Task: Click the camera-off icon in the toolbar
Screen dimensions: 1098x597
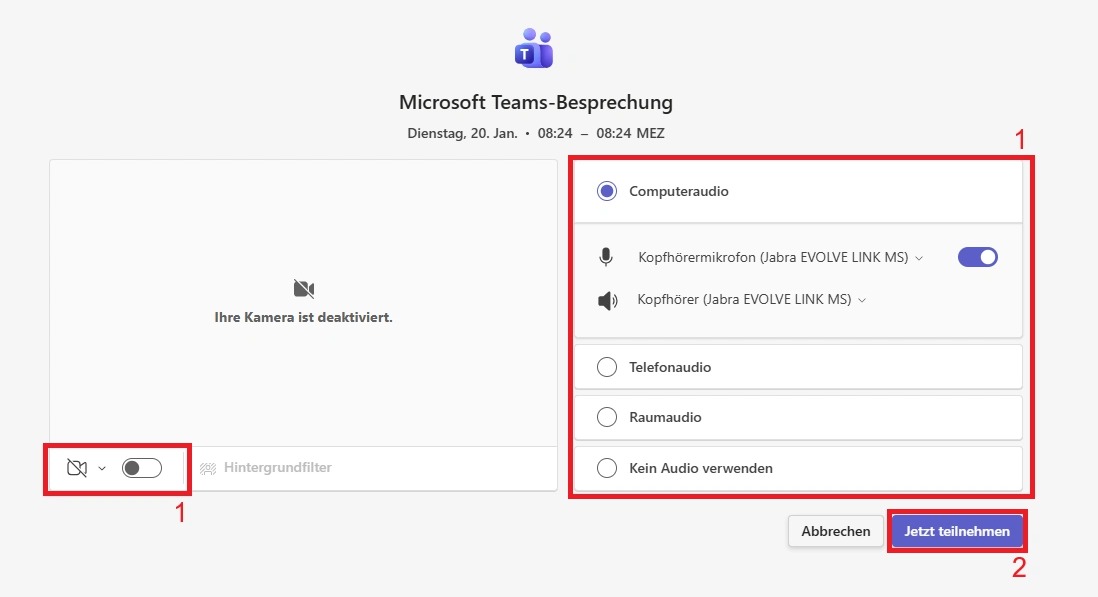Action: (x=77, y=468)
